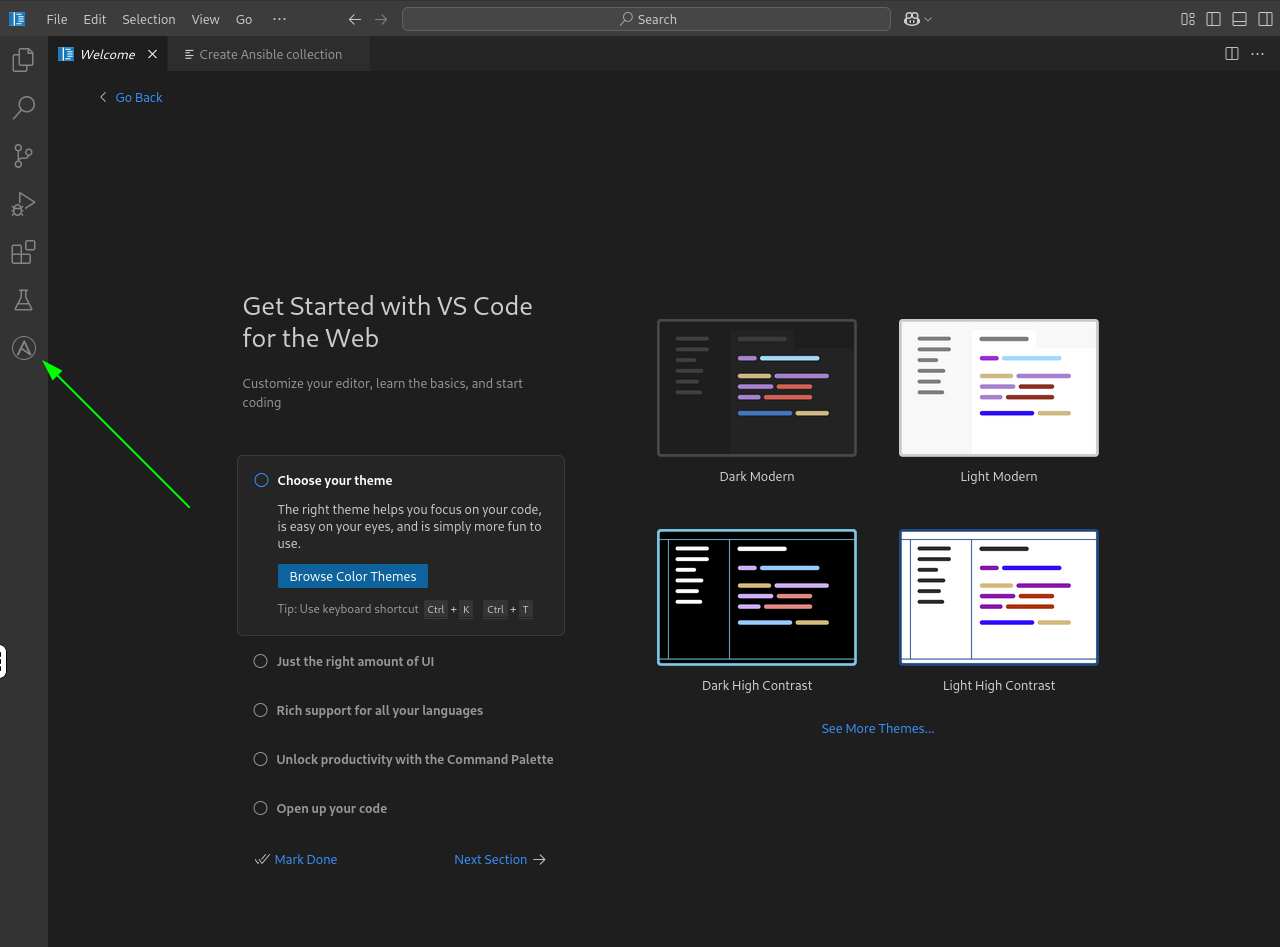
Task: Toggle the primary side bar
Action: 1214,19
